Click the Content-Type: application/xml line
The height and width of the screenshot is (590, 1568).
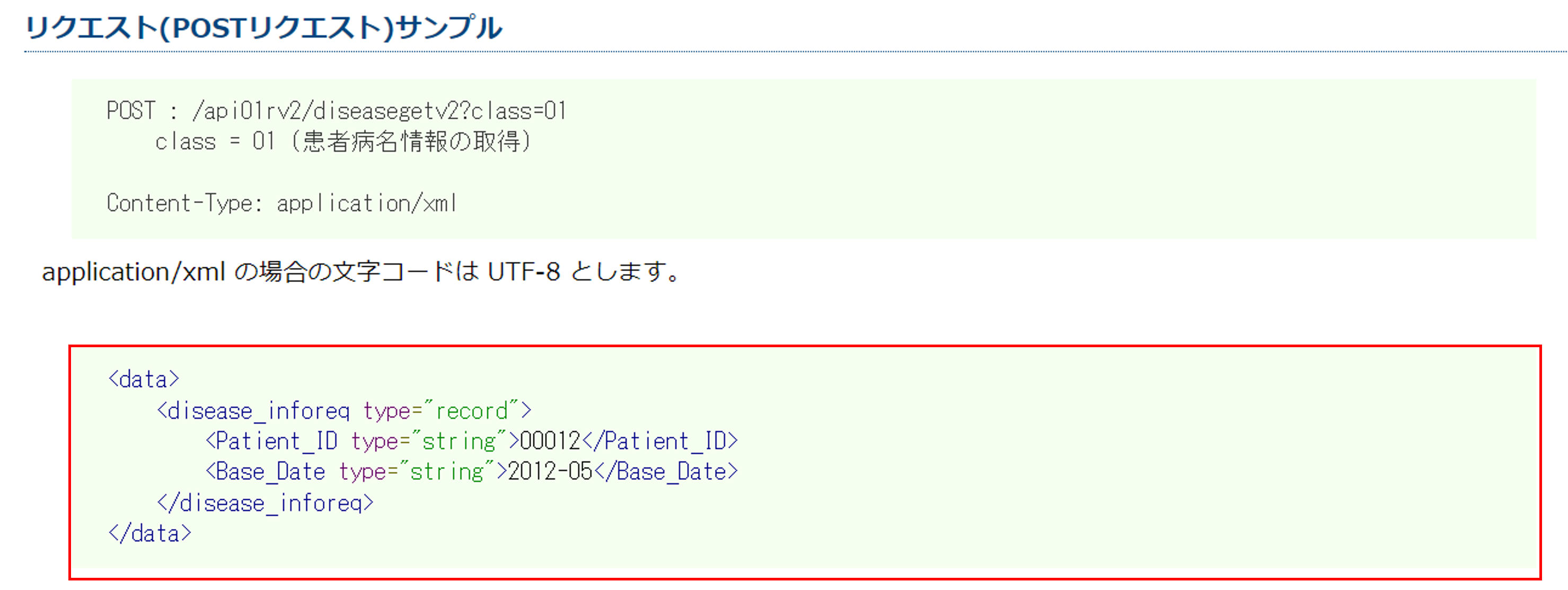281,204
